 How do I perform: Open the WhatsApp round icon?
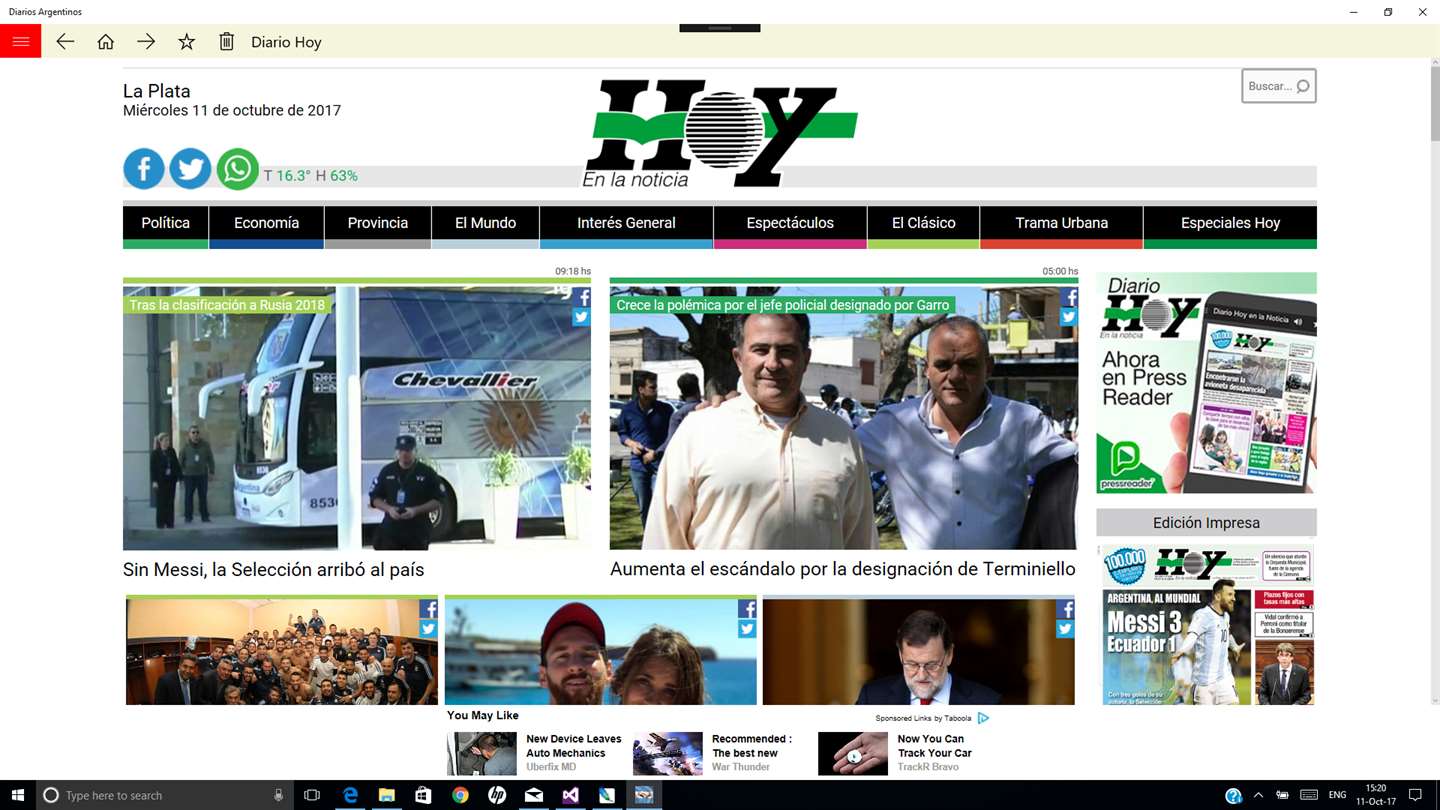237,169
